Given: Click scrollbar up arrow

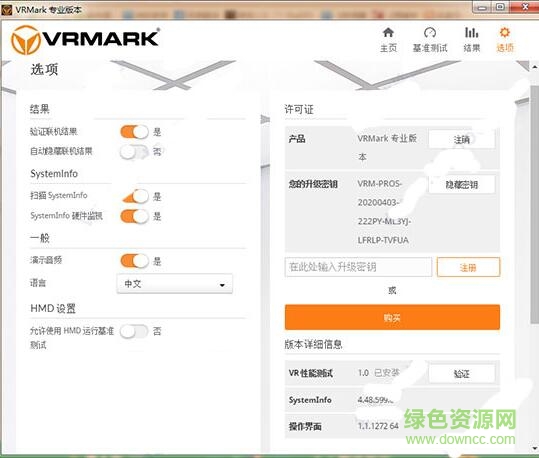Looking at the screenshot, I should tap(535, 67).
